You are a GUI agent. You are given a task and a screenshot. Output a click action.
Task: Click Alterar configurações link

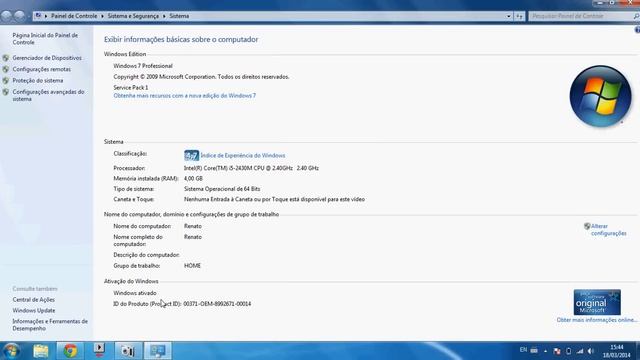click(x=609, y=230)
